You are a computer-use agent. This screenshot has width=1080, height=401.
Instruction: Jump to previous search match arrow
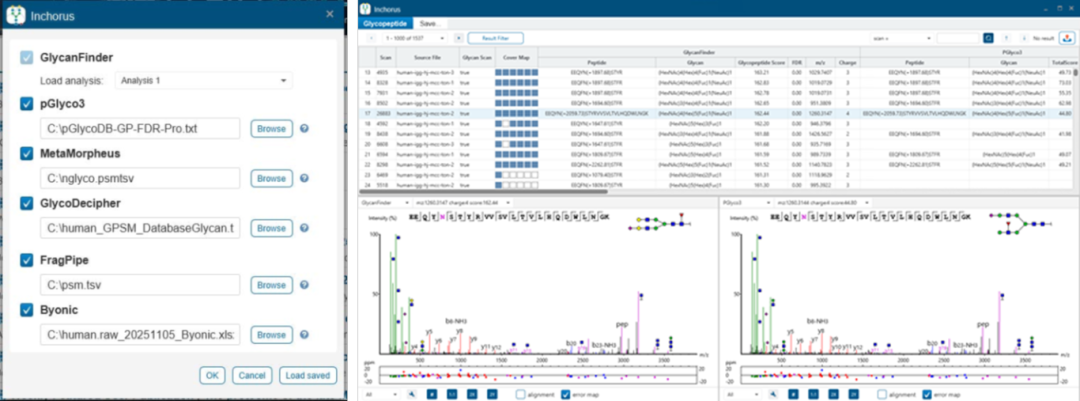tap(1008, 39)
